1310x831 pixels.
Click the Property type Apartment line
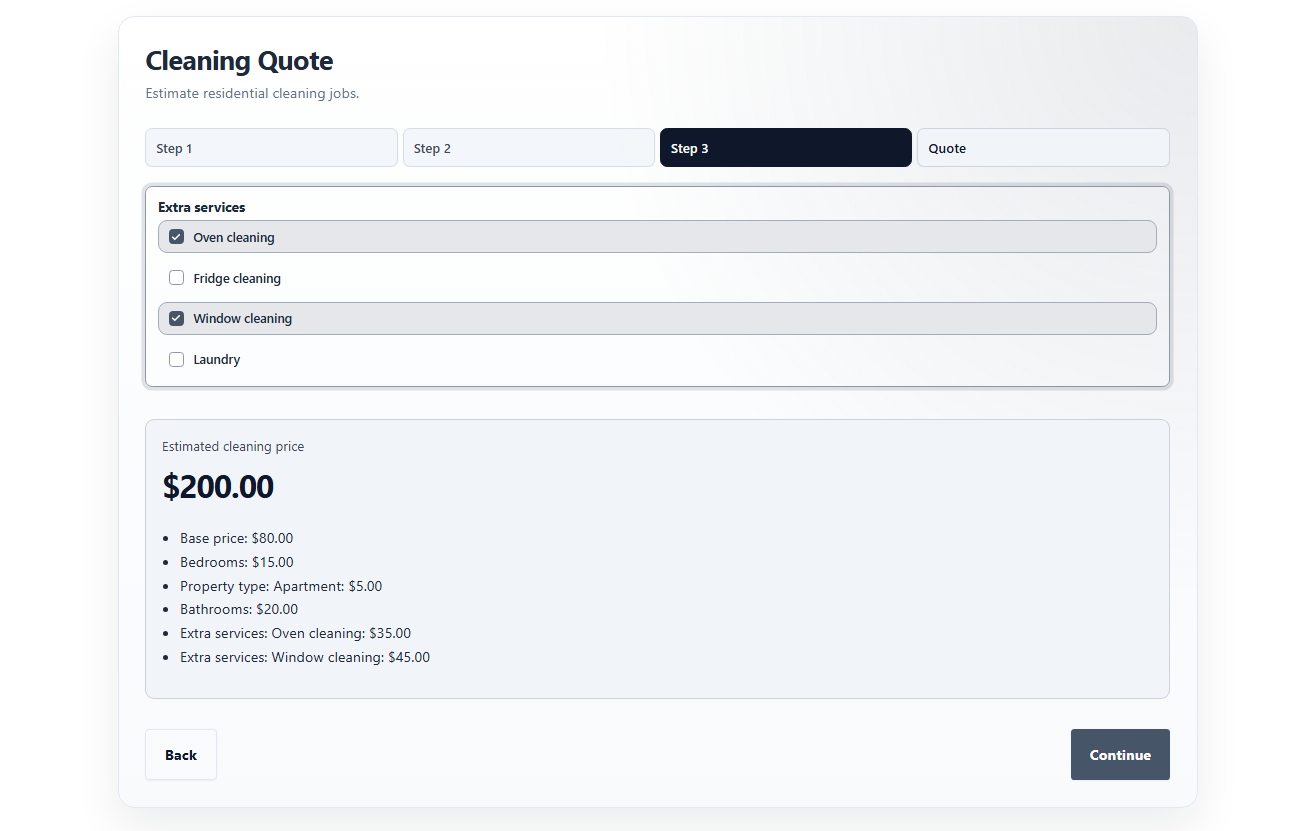tap(281, 586)
